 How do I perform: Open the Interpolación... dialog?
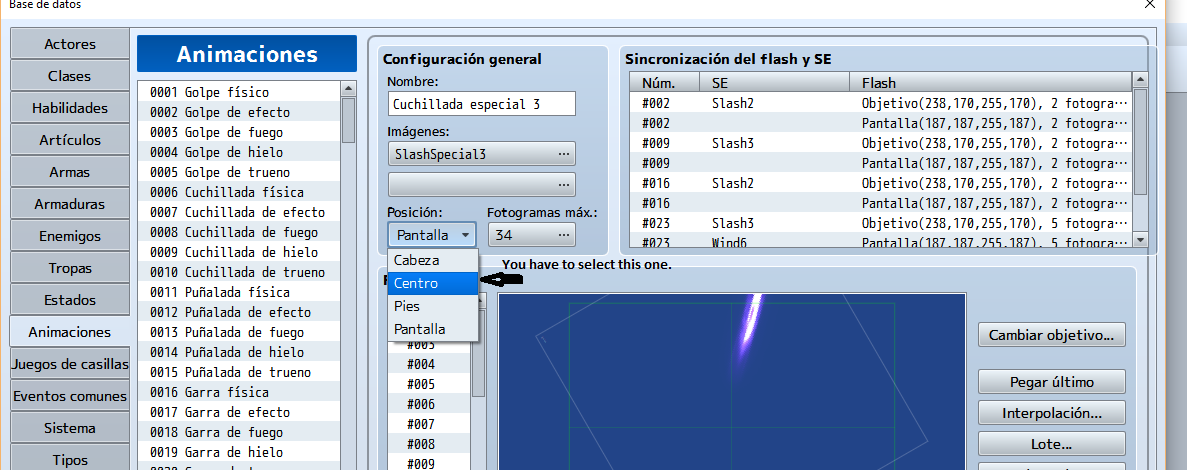pyautogui.click(x=1051, y=413)
